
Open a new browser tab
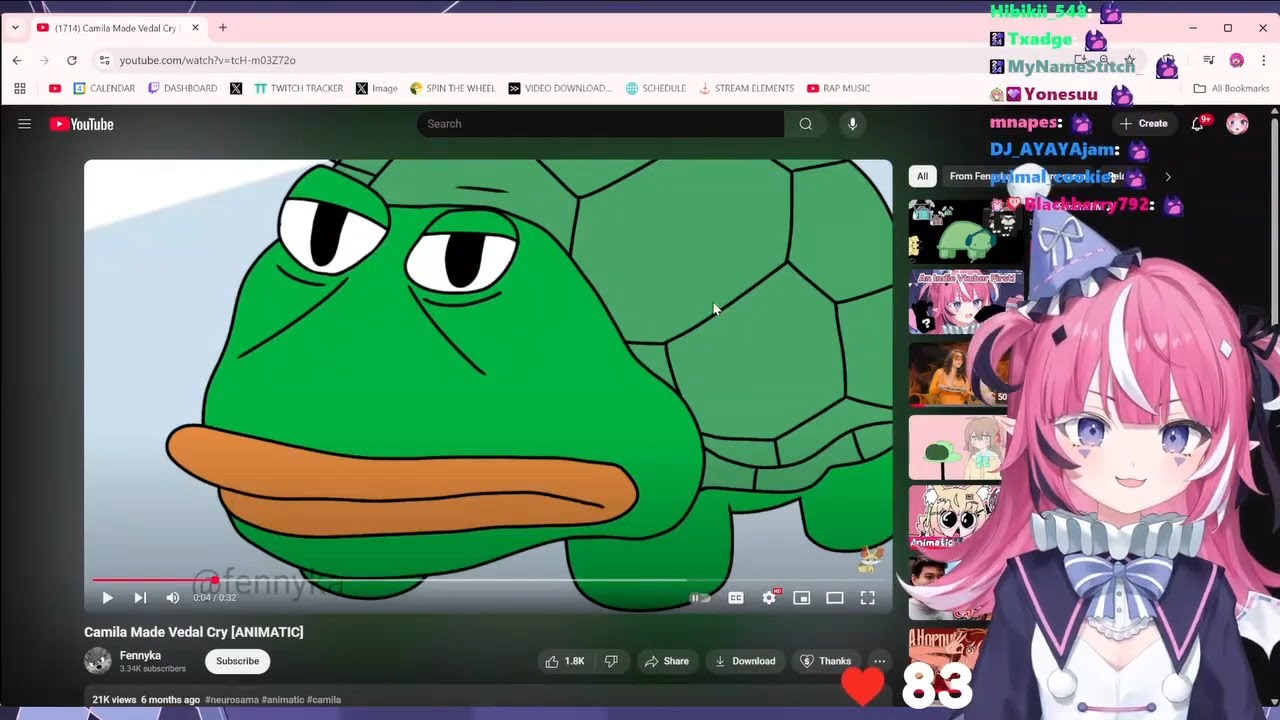pos(223,28)
